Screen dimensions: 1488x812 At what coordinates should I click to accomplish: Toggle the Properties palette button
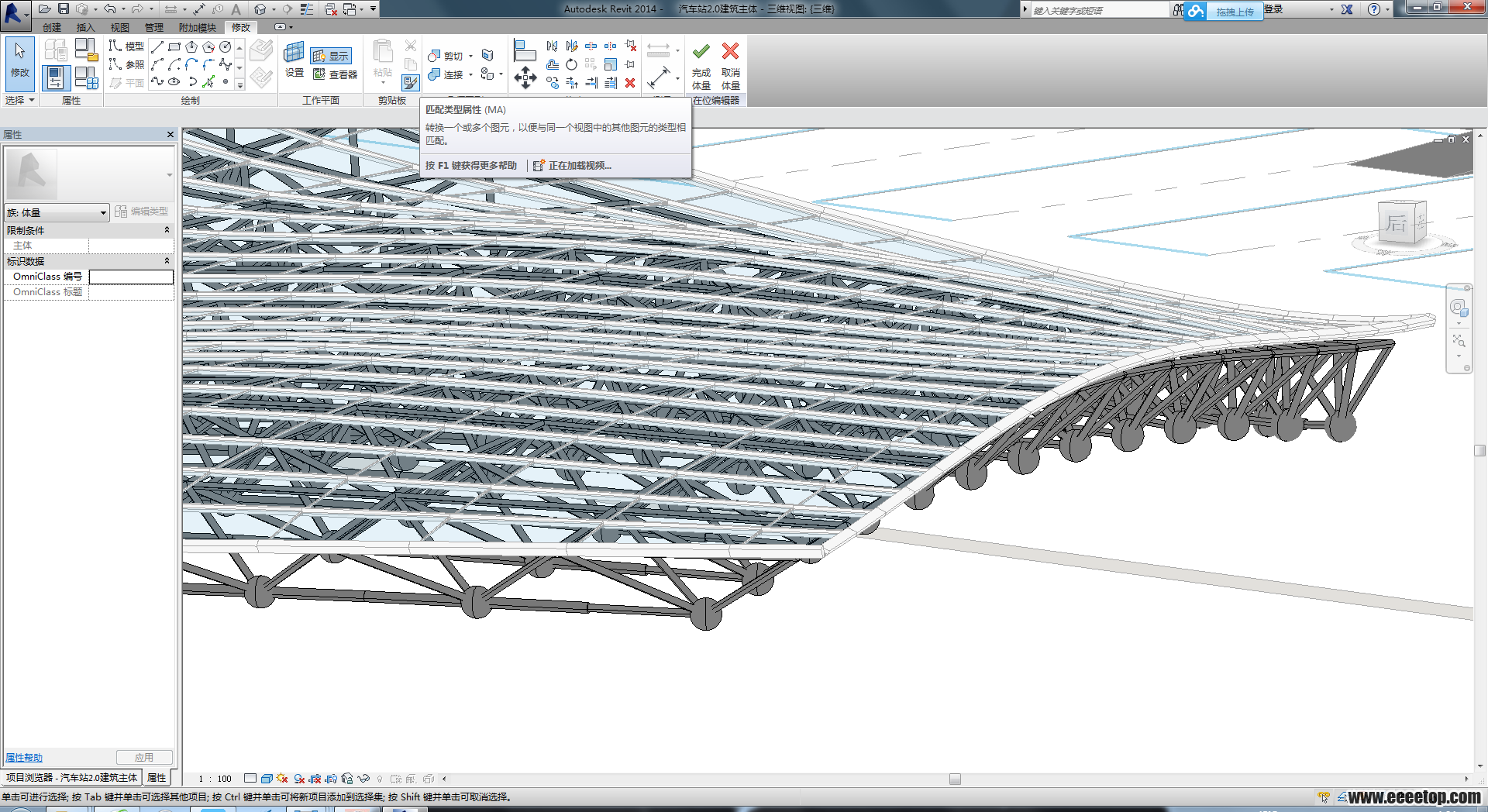56,77
